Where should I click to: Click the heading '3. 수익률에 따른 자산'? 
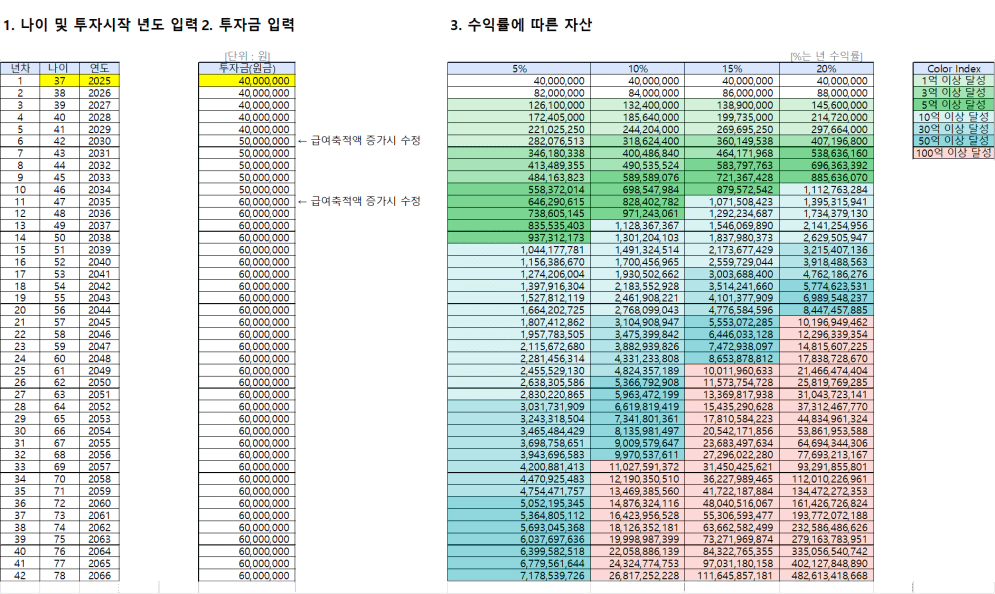(x=521, y=25)
